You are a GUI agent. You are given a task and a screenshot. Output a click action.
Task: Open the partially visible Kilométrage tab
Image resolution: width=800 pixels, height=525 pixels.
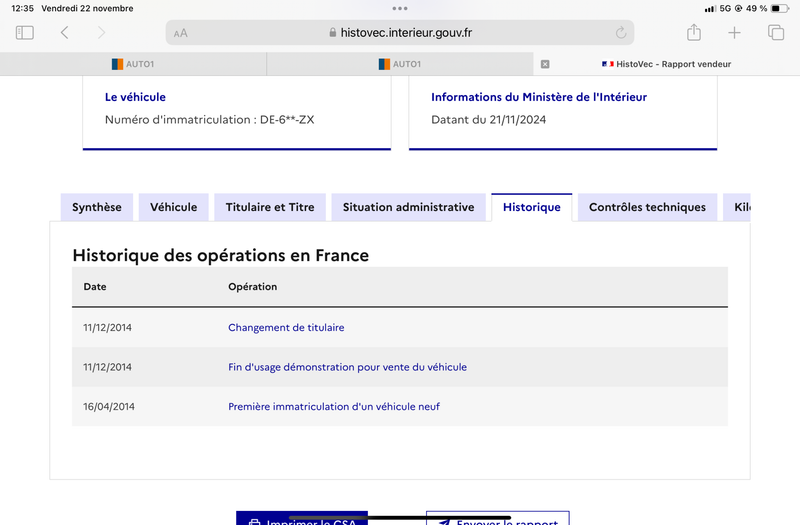point(737,207)
